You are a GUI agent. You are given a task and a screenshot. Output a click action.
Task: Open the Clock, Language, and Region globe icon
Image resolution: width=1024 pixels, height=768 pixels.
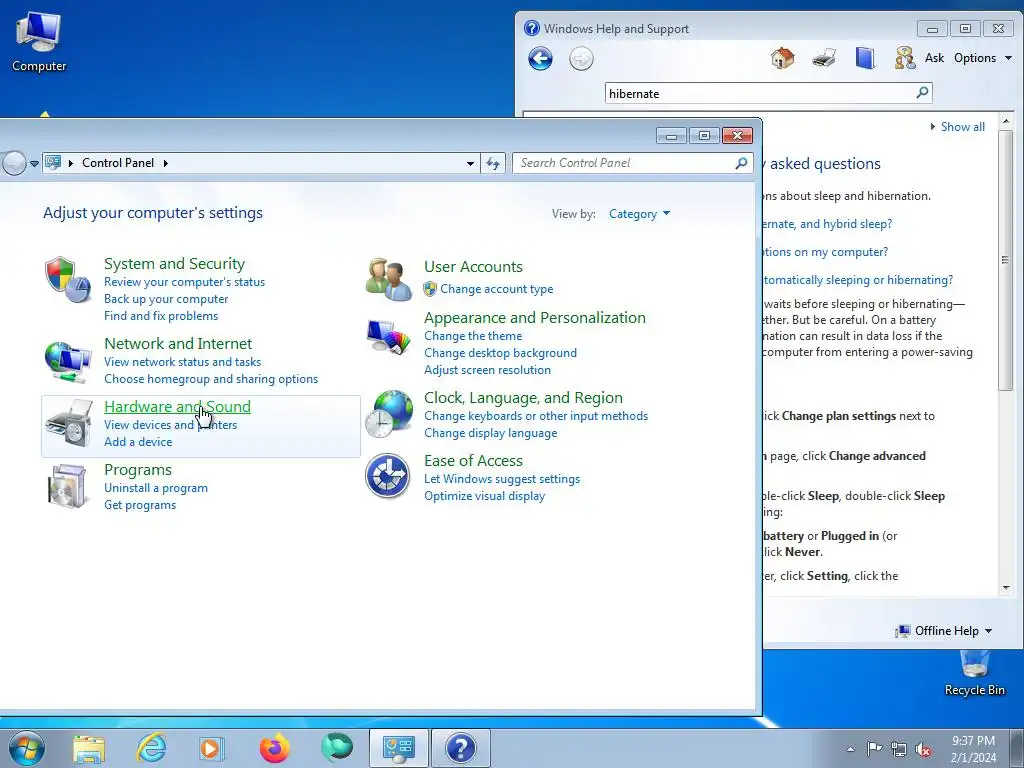click(x=389, y=413)
